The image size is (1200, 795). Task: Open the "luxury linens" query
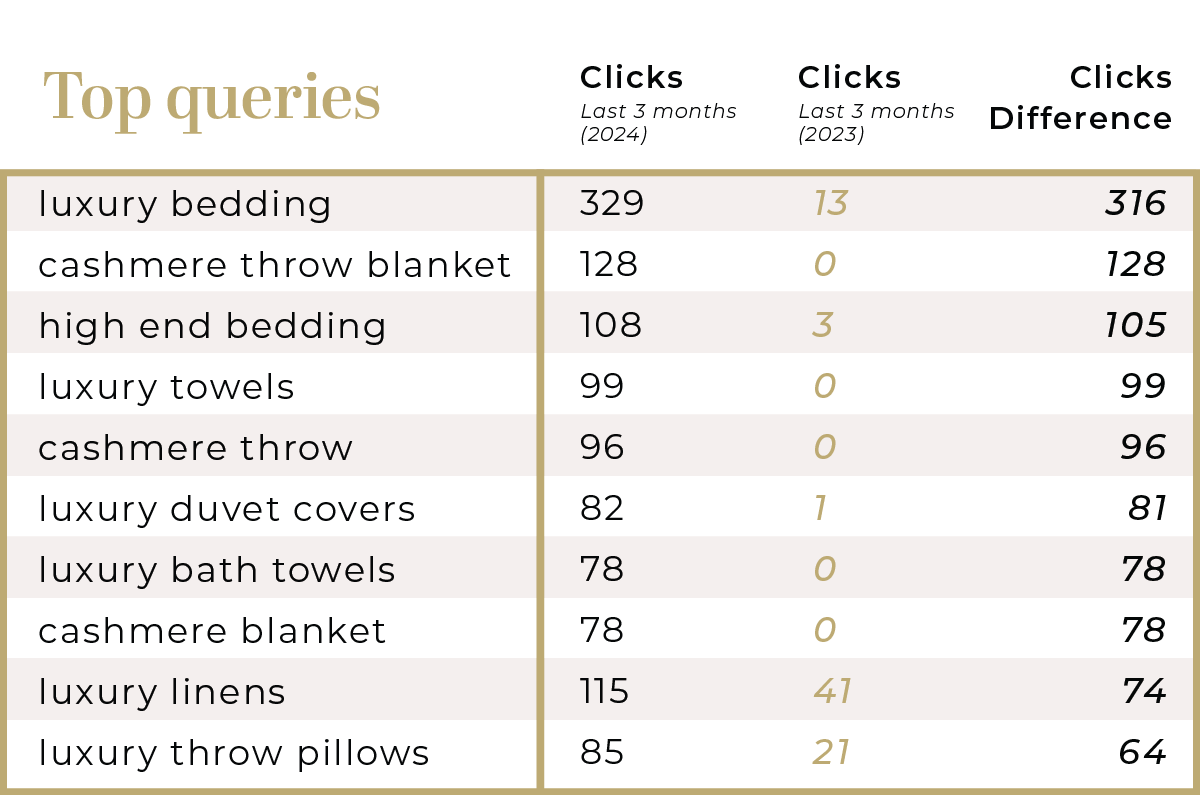(x=162, y=692)
